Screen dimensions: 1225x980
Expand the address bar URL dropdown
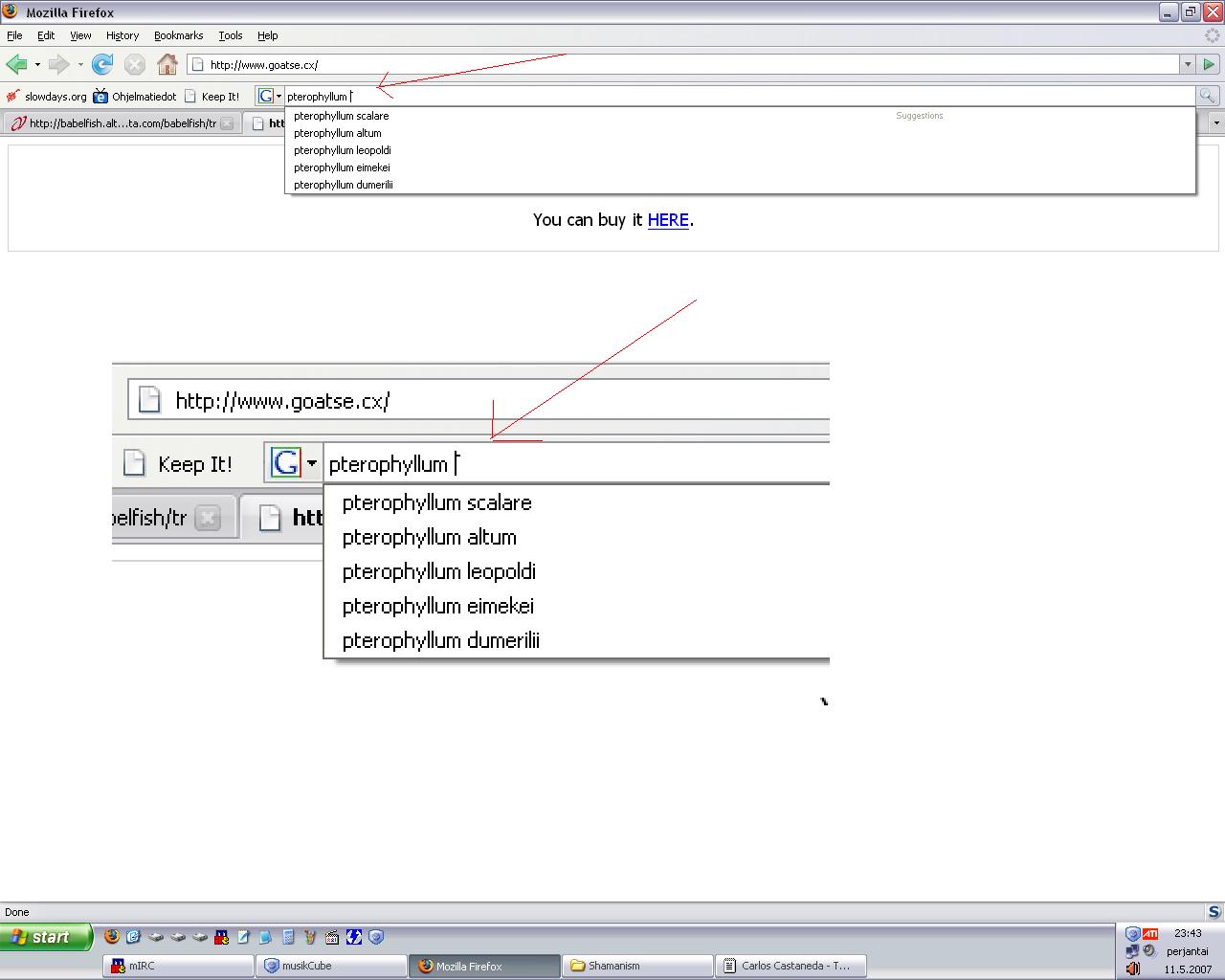coord(1188,64)
